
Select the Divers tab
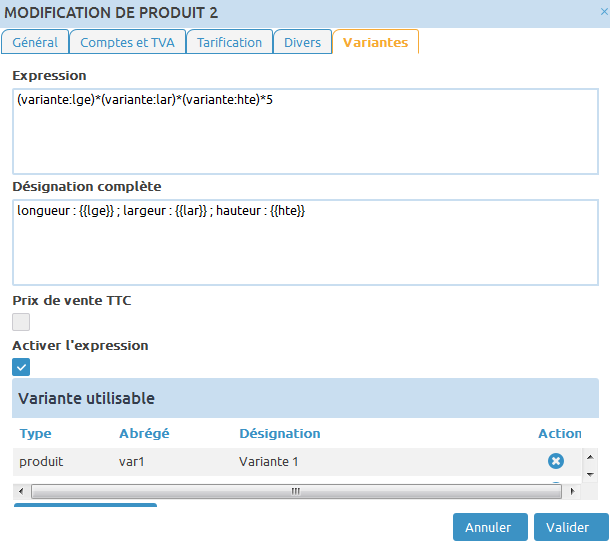pyautogui.click(x=303, y=42)
